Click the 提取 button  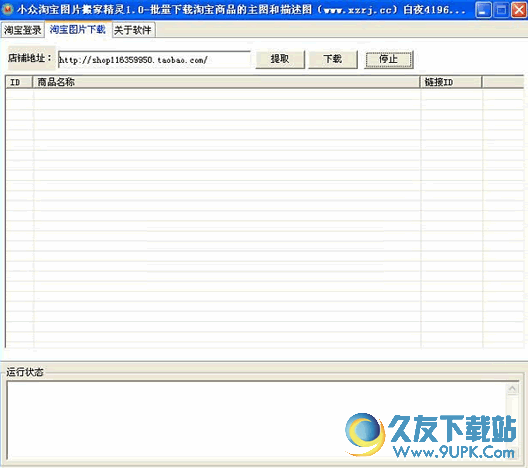(280, 60)
